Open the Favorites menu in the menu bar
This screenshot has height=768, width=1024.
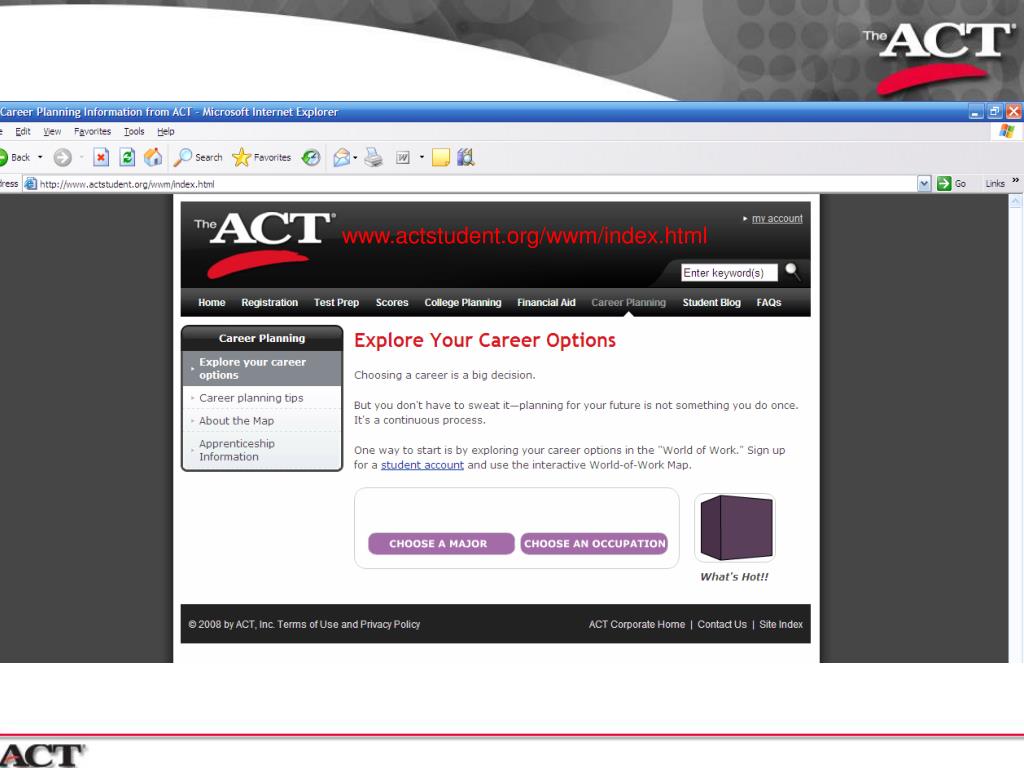[x=93, y=131]
